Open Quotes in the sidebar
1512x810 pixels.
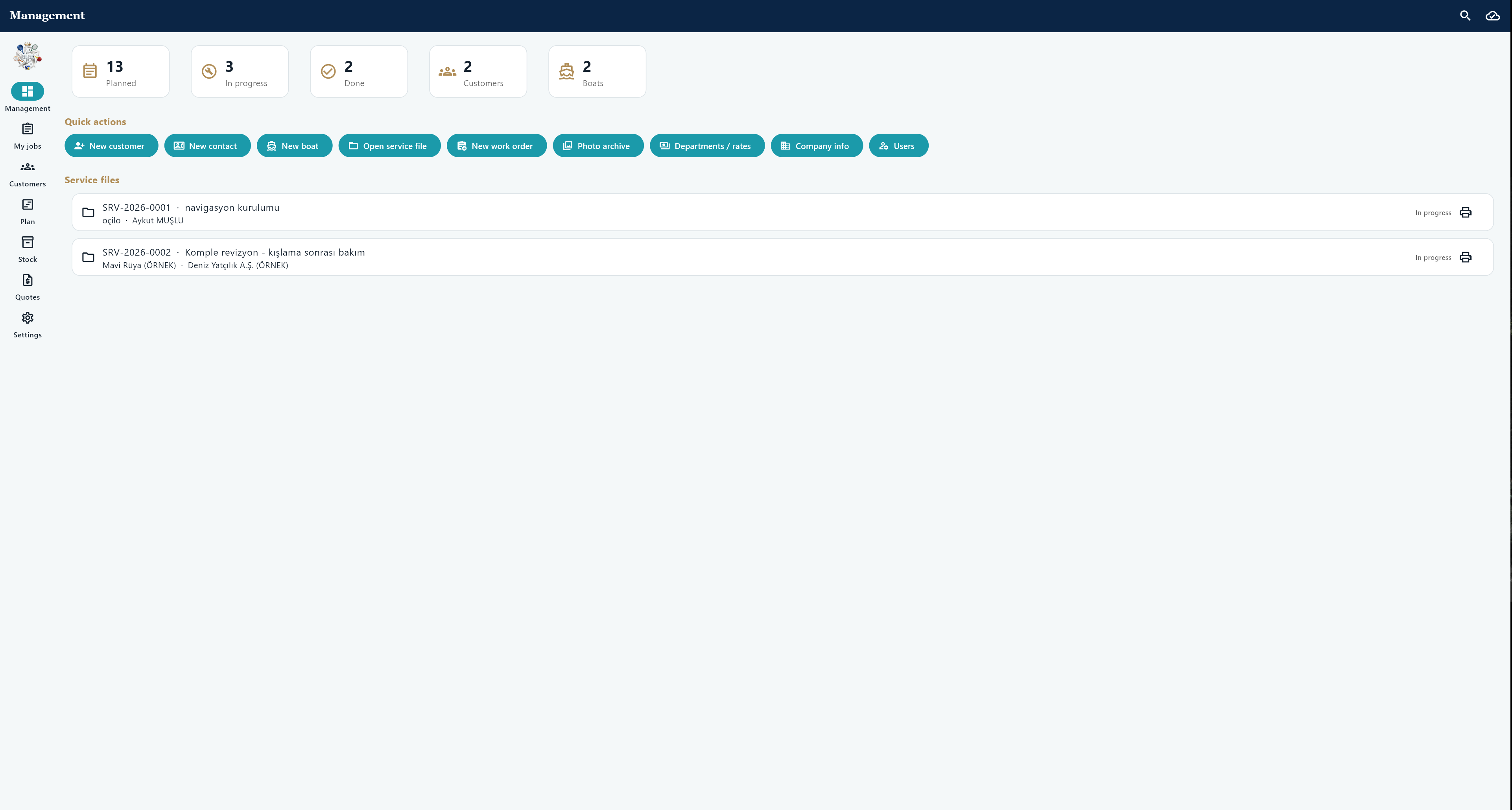(28, 287)
